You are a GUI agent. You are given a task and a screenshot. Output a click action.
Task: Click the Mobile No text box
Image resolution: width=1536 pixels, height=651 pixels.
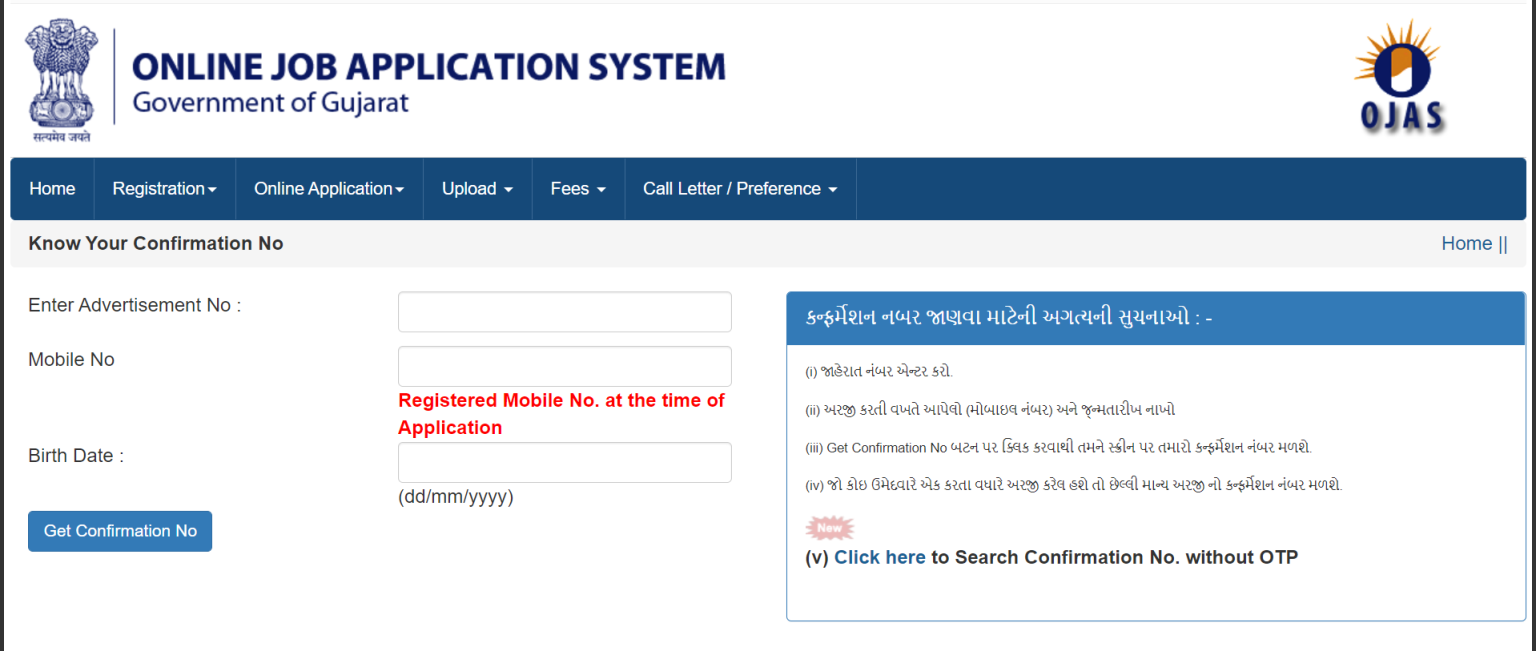pos(564,366)
